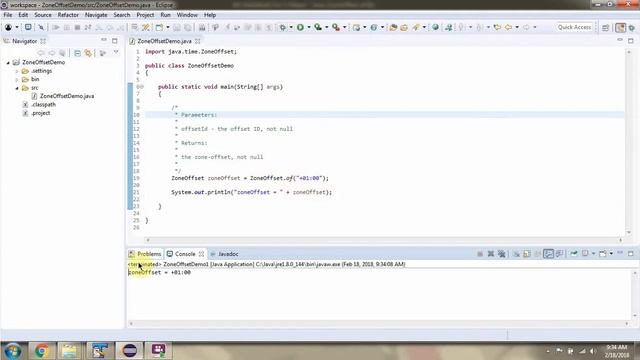Open File Explorer from the taskbar
The width and height of the screenshot is (640, 360).
[69, 351]
